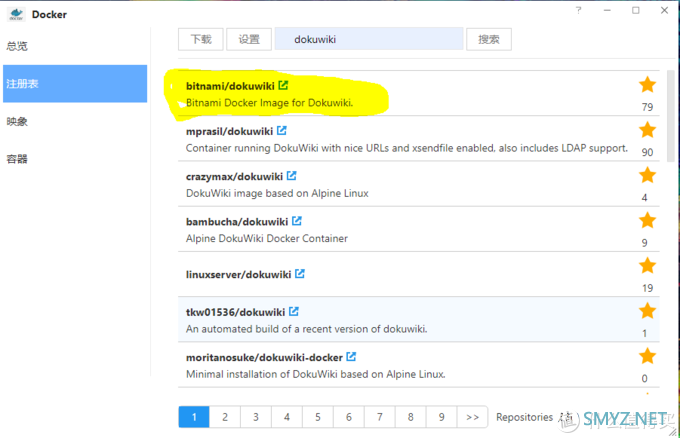The width and height of the screenshot is (680, 438).
Task: Select the linuxserver/dokuwiki repository name
Action: [x=239, y=275]
